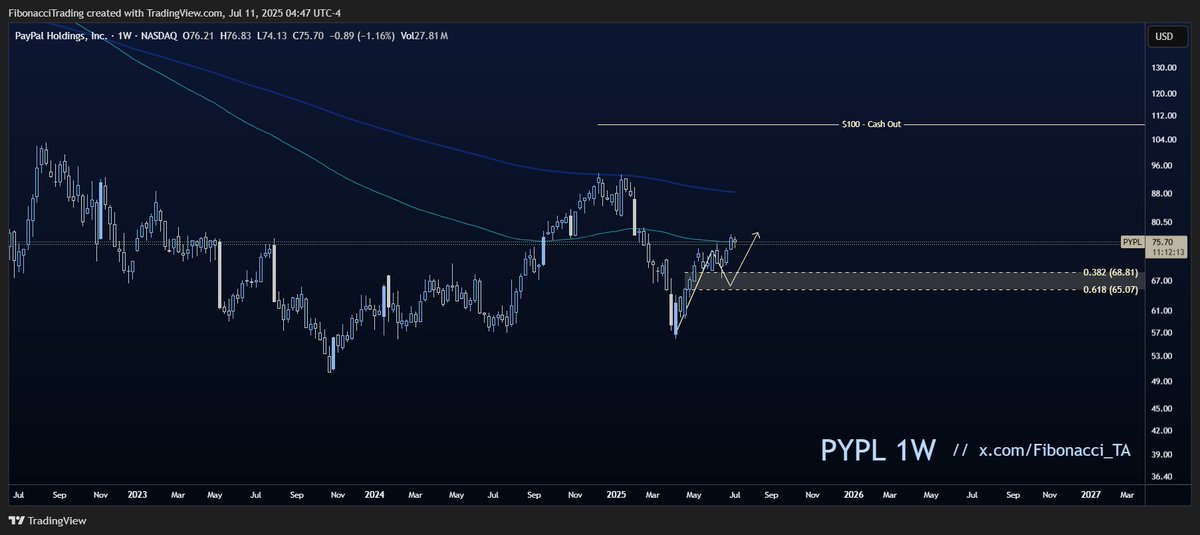Click the 96.00 price axis label
The width and height of the screenshot is (1200, 535).
pos(1161,165)
